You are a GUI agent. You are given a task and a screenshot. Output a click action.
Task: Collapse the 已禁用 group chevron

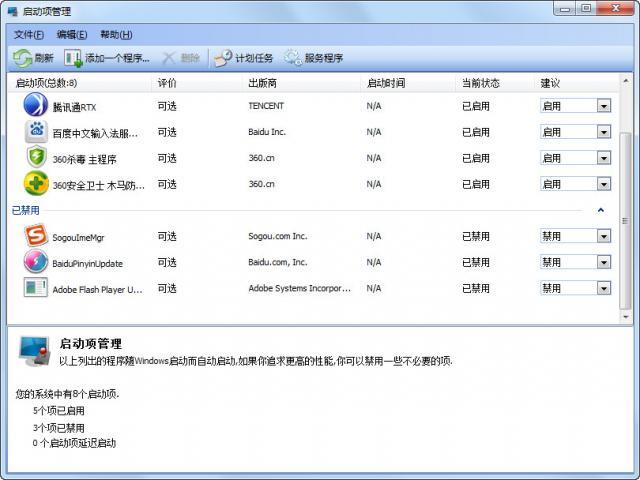(600, 210)
